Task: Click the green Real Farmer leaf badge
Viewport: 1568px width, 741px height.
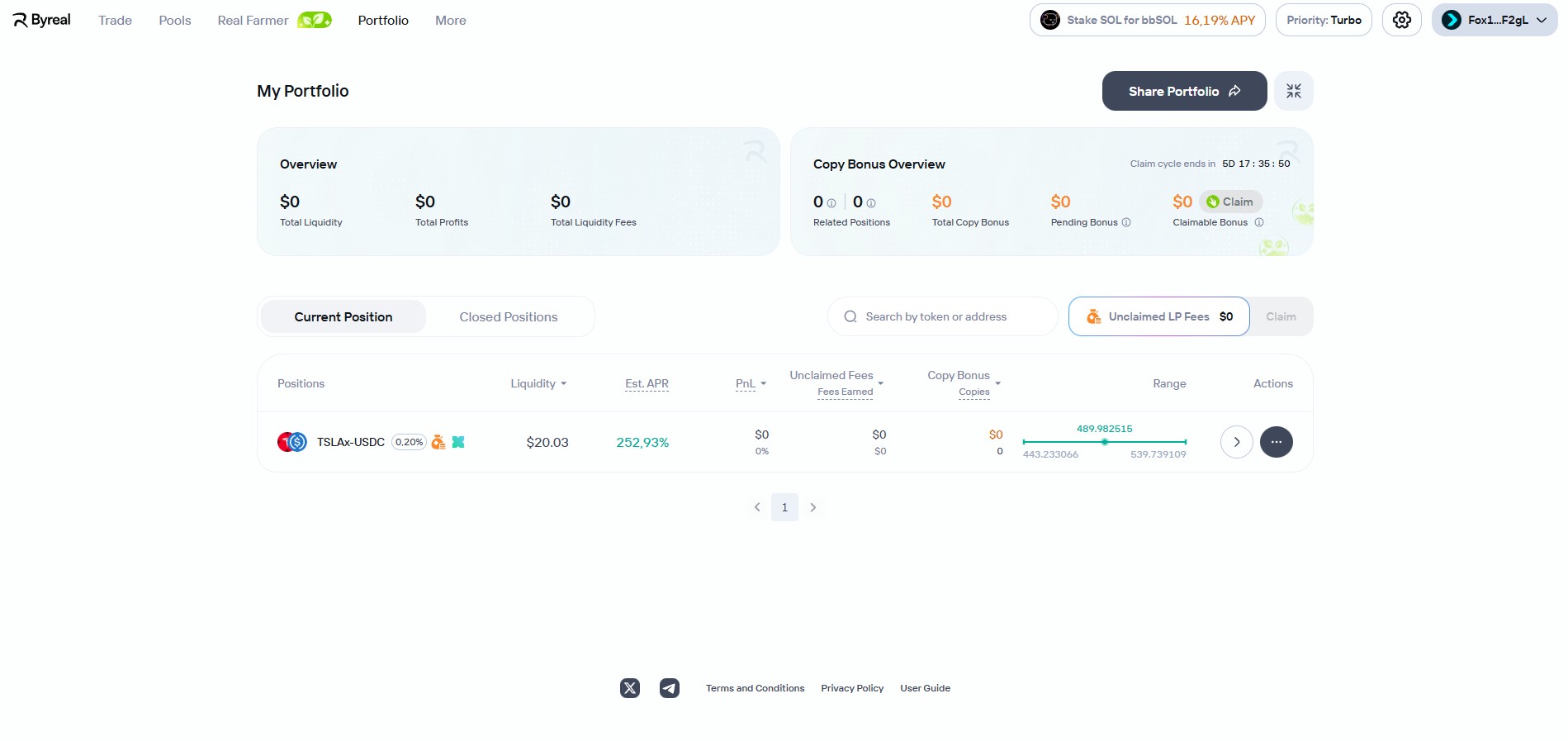Action: (315, 20)
